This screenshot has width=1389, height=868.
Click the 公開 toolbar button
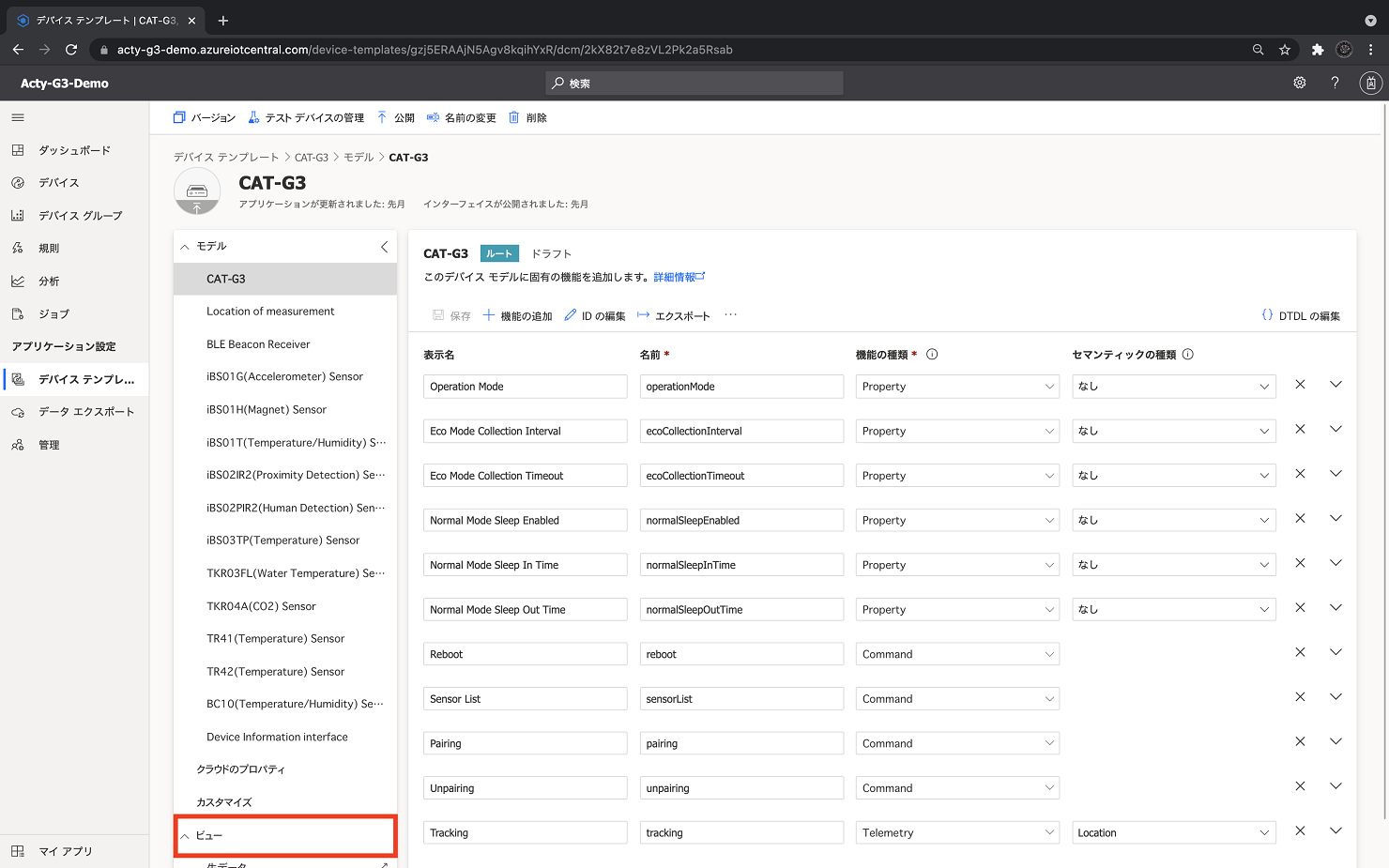pos(395,117)
